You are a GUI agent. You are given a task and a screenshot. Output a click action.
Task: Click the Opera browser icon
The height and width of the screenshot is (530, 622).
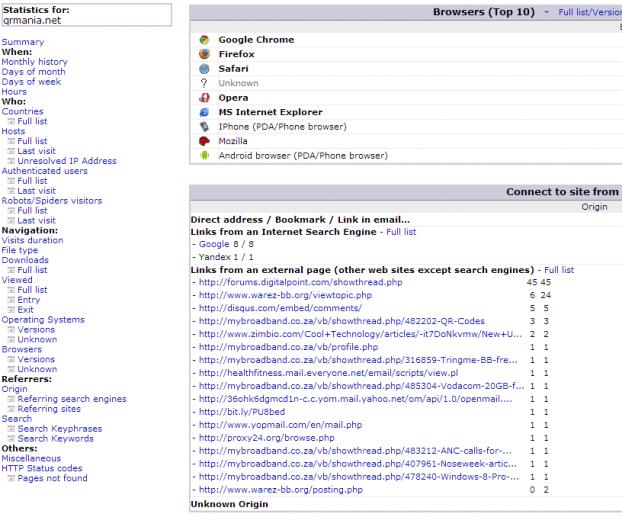point(204,98)
